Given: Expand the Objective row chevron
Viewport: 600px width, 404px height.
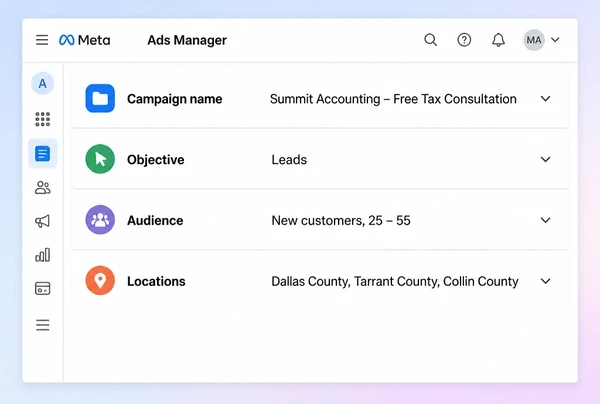Looking at the screenshot, I should tap(545, 159).
